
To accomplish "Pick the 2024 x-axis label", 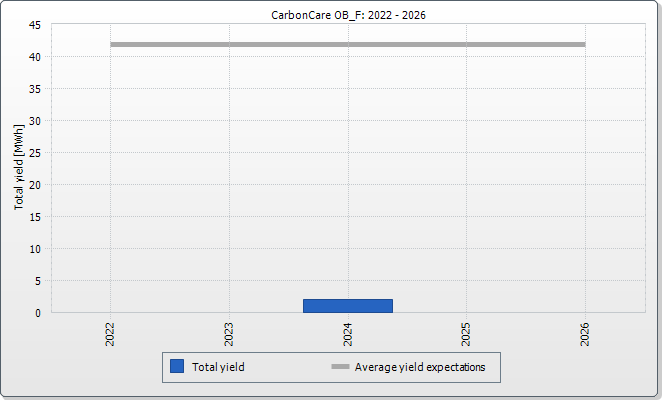I will click(348, 334).
